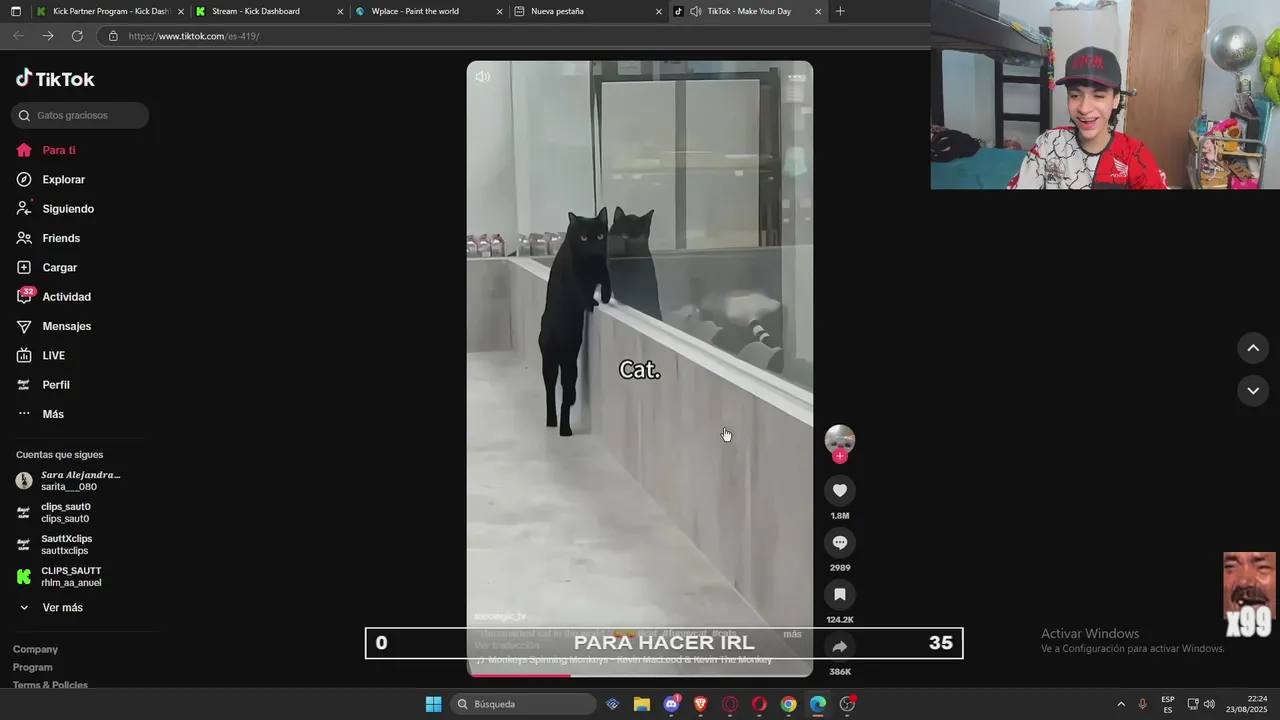
Task: Go to previous video with up chevron
Action: point(1253,348)
